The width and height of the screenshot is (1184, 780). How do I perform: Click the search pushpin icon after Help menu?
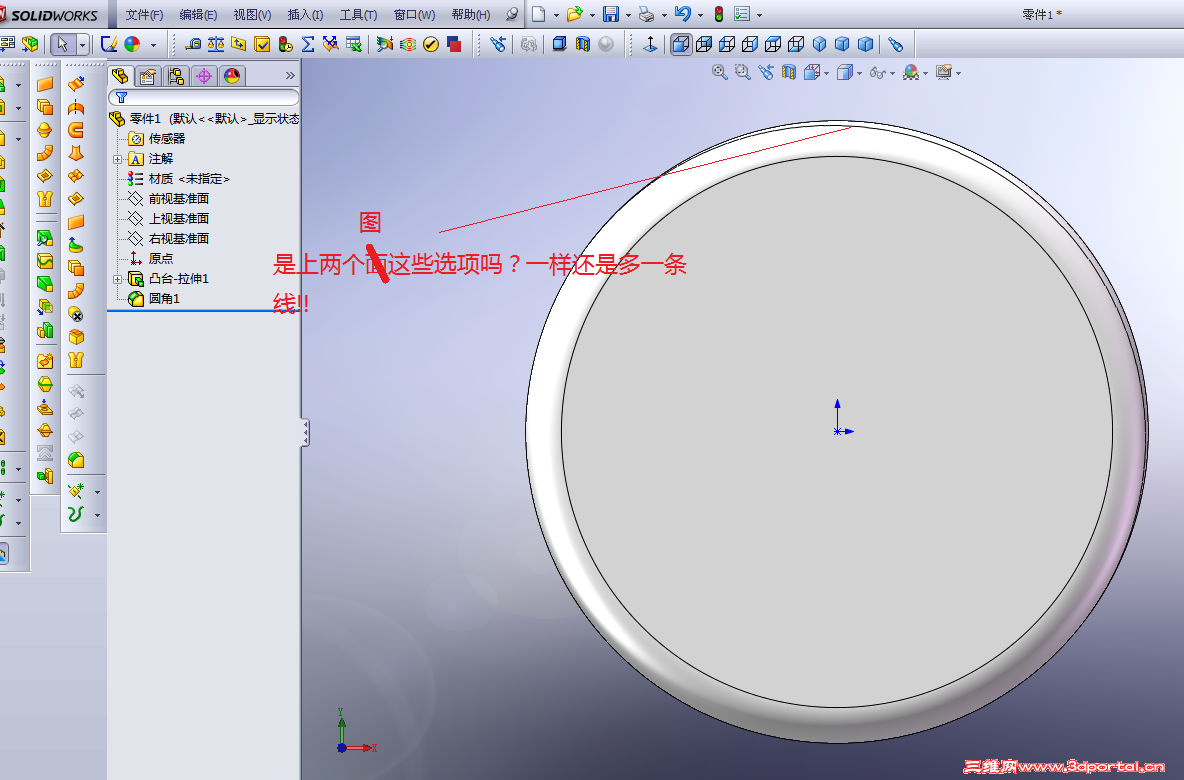[512, 14]
